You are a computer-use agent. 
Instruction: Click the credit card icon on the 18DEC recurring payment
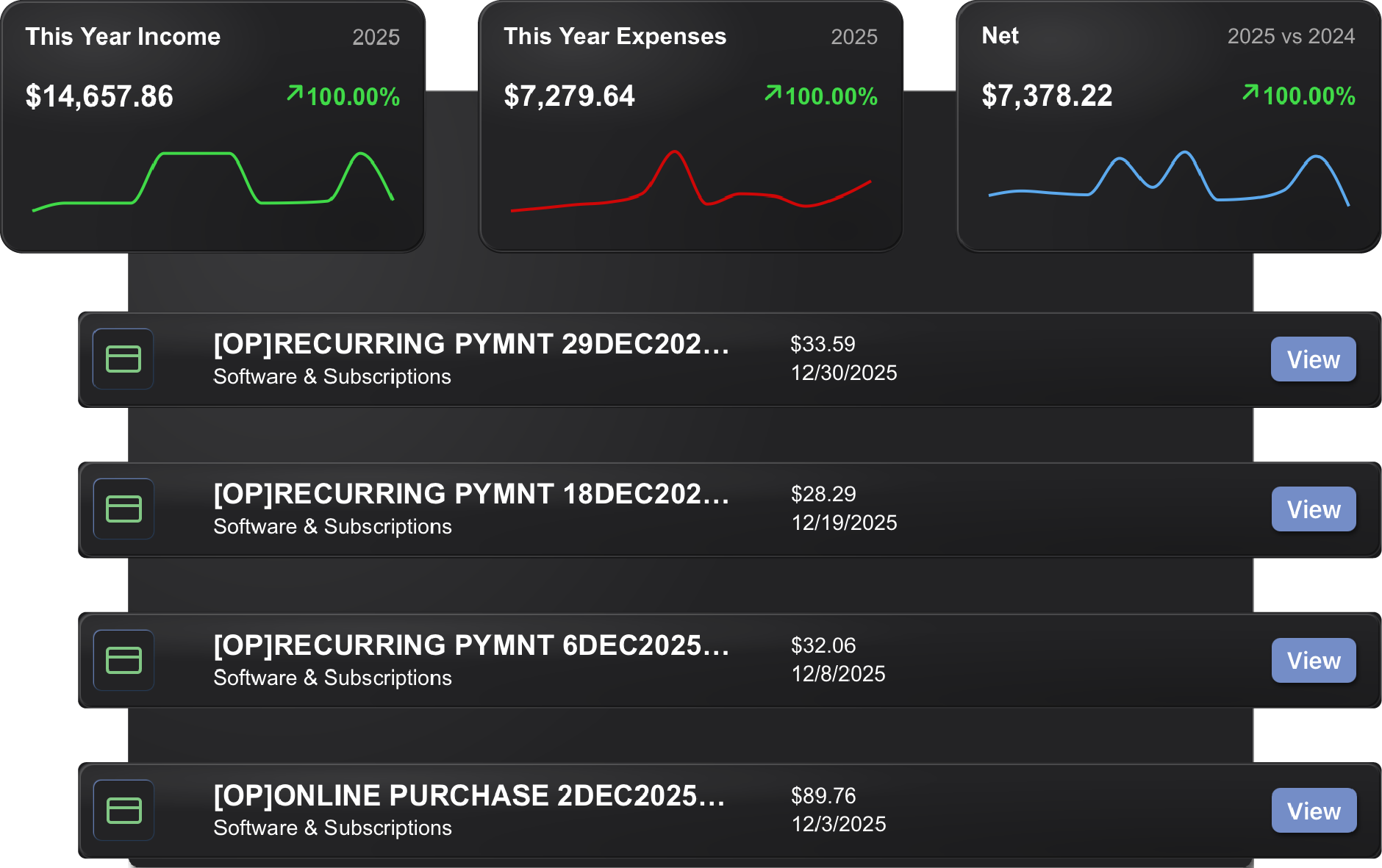click(123, 509)
